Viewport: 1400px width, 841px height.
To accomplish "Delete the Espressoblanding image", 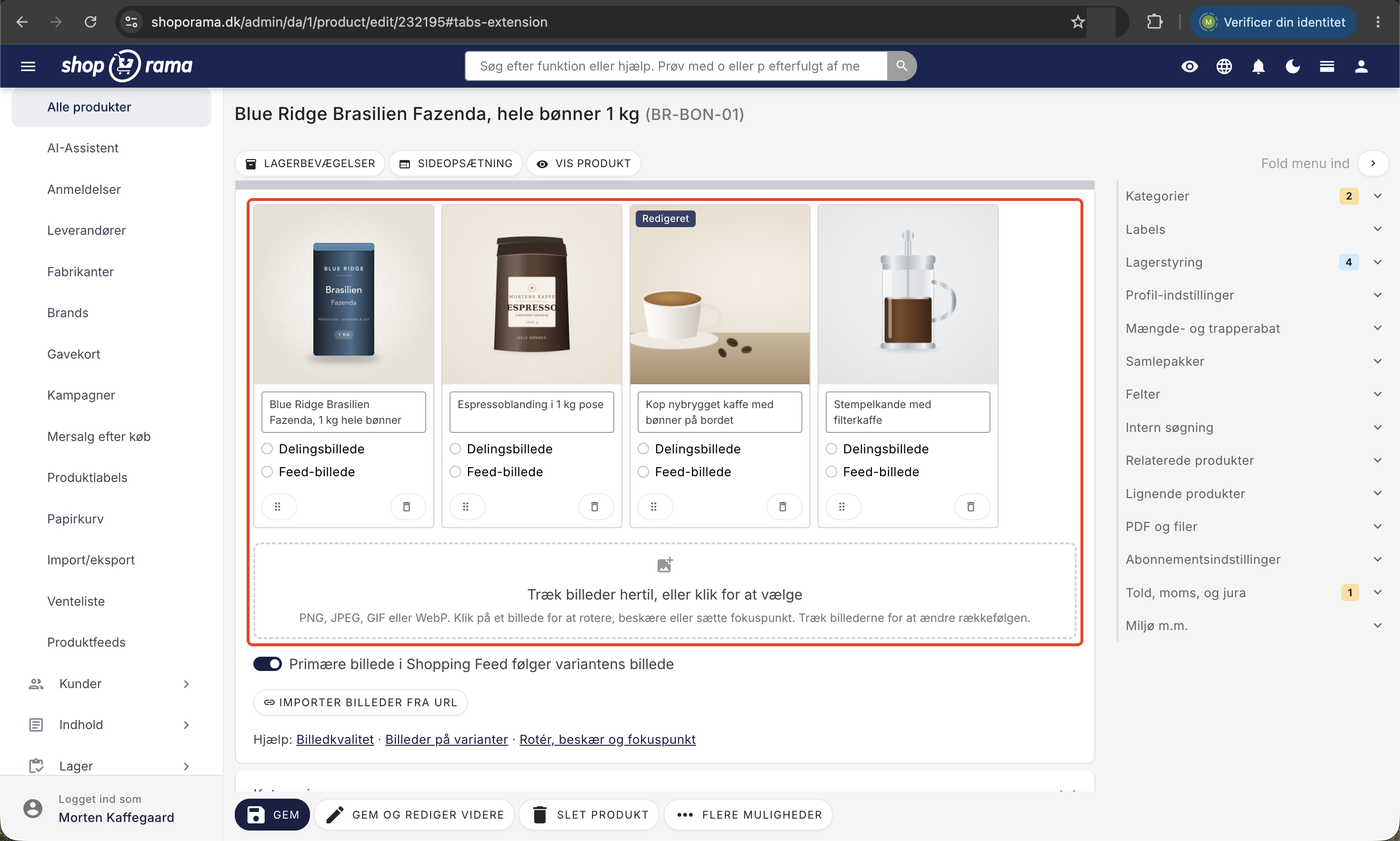I will tap(595, 507).
